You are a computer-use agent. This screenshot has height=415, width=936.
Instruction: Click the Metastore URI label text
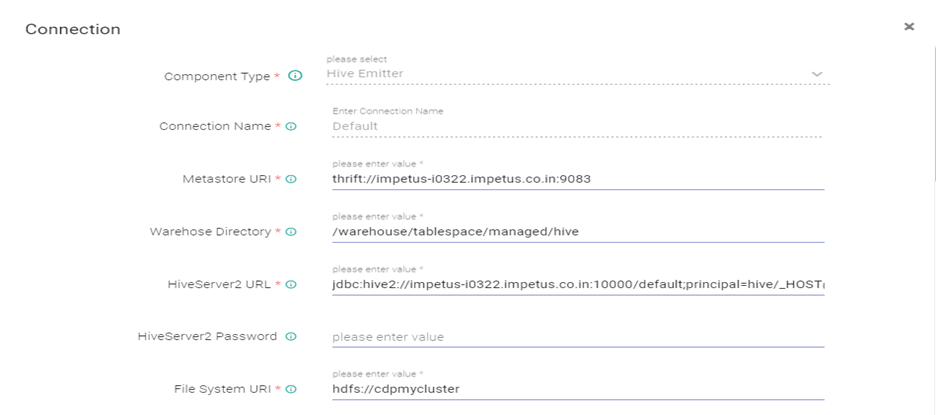pyautogui.click(x=229, y=179)
